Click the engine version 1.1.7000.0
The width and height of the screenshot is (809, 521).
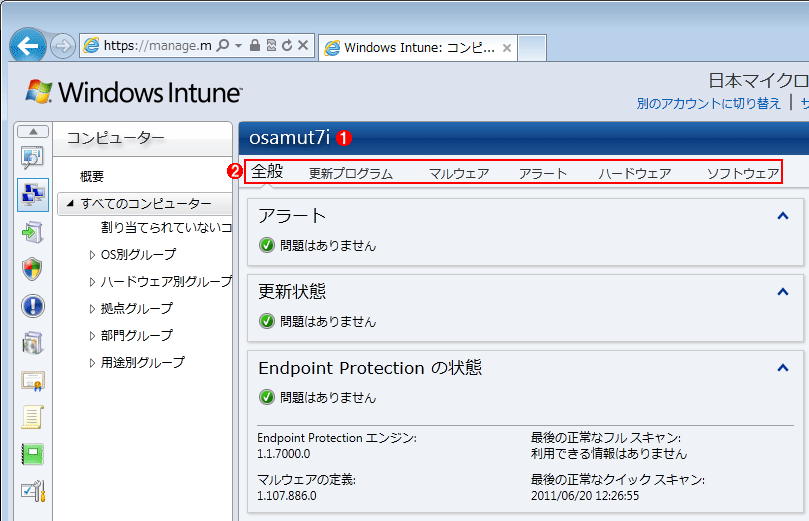284,454
